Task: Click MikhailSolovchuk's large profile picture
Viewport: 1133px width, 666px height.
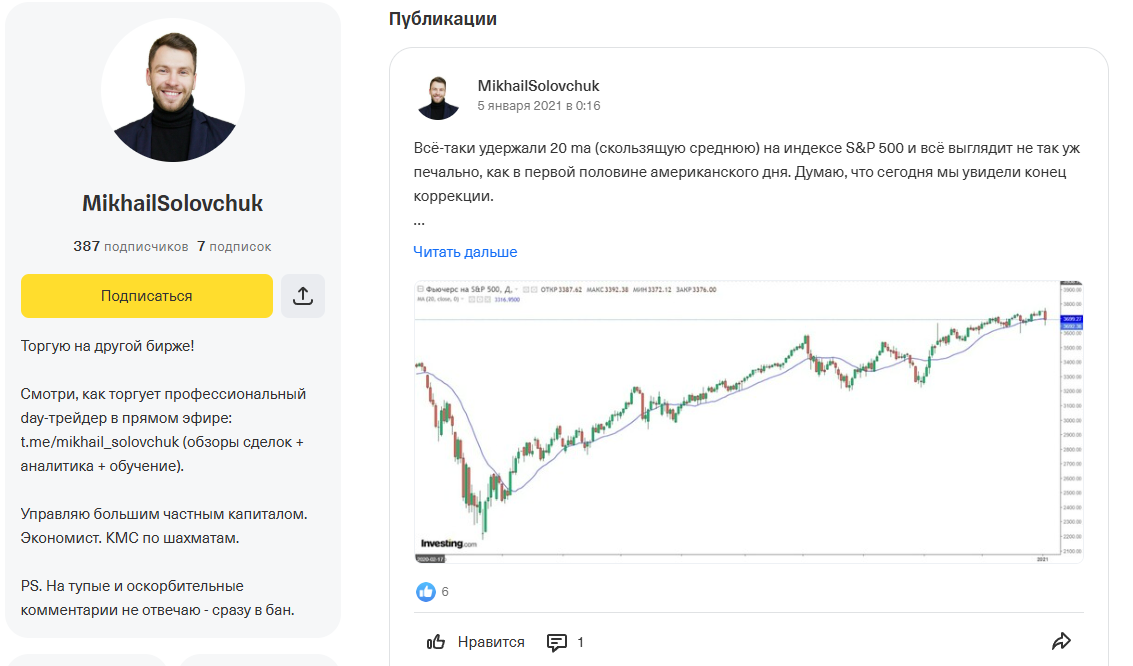Action: click(172, 90)
